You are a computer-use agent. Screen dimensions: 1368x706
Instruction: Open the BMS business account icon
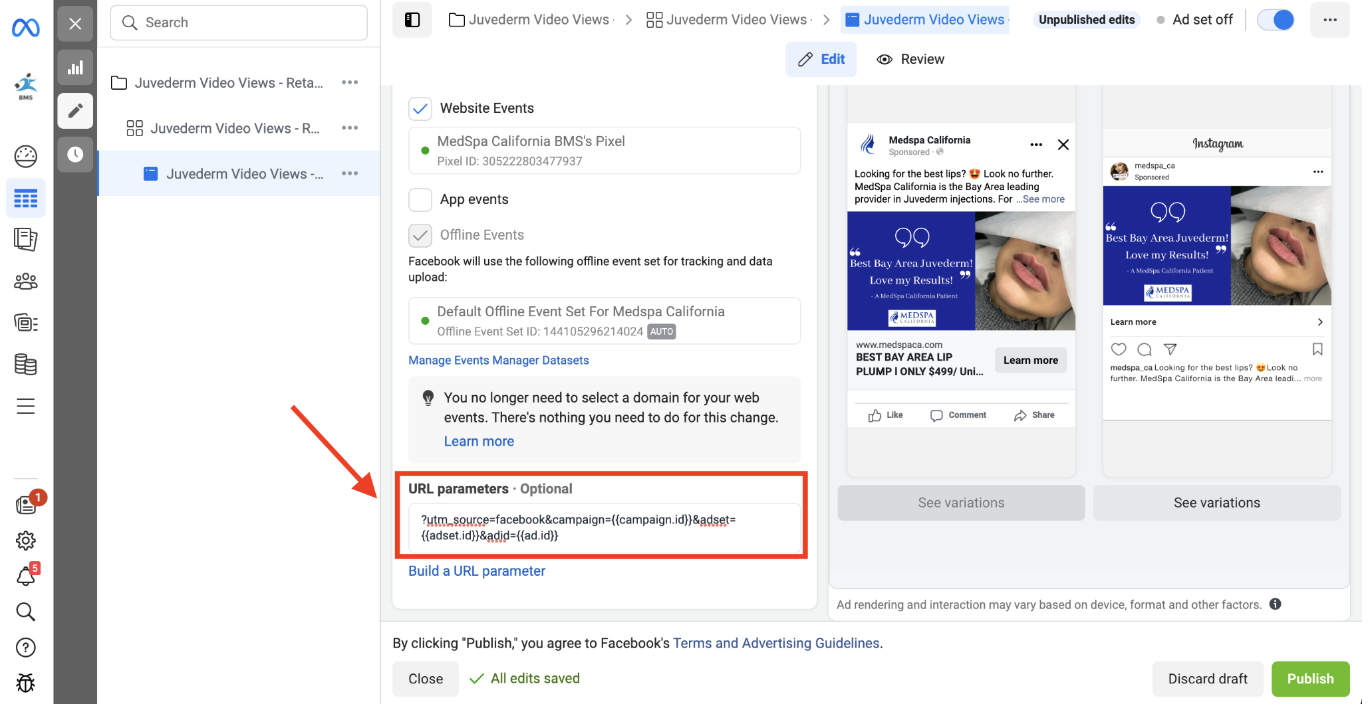pos(26,87)
